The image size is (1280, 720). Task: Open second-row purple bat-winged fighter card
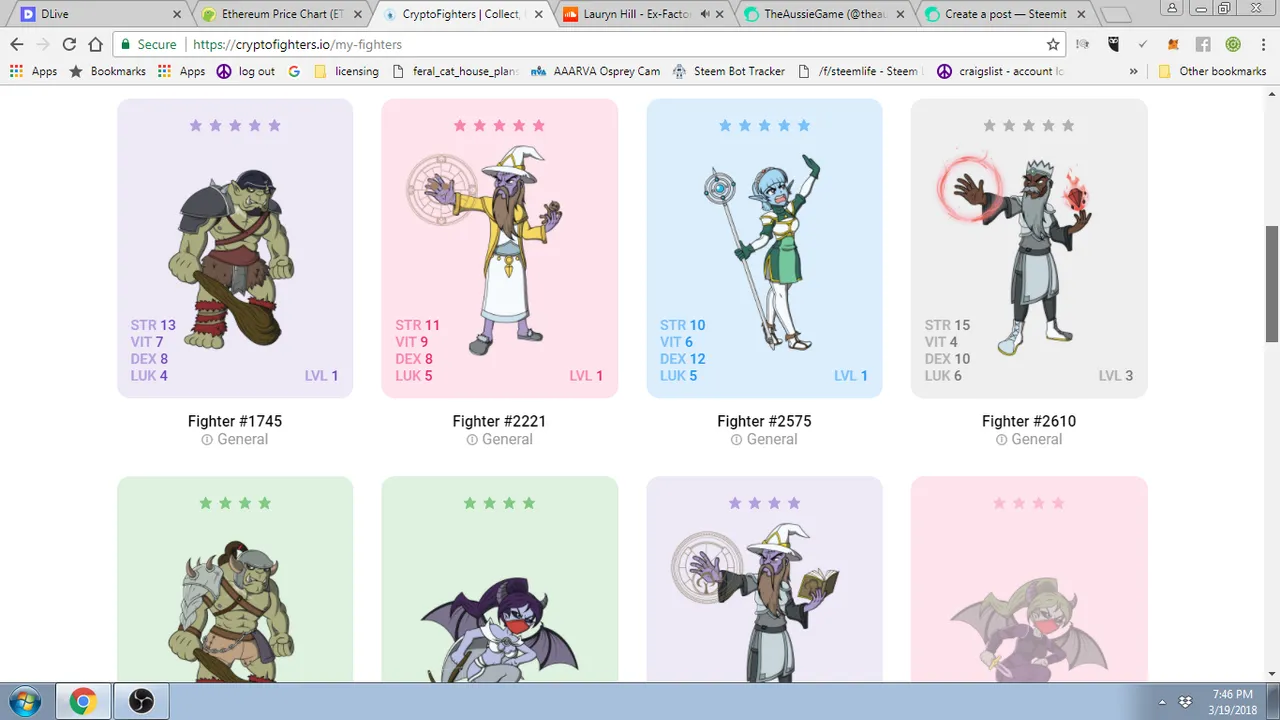tap(499, 580)
